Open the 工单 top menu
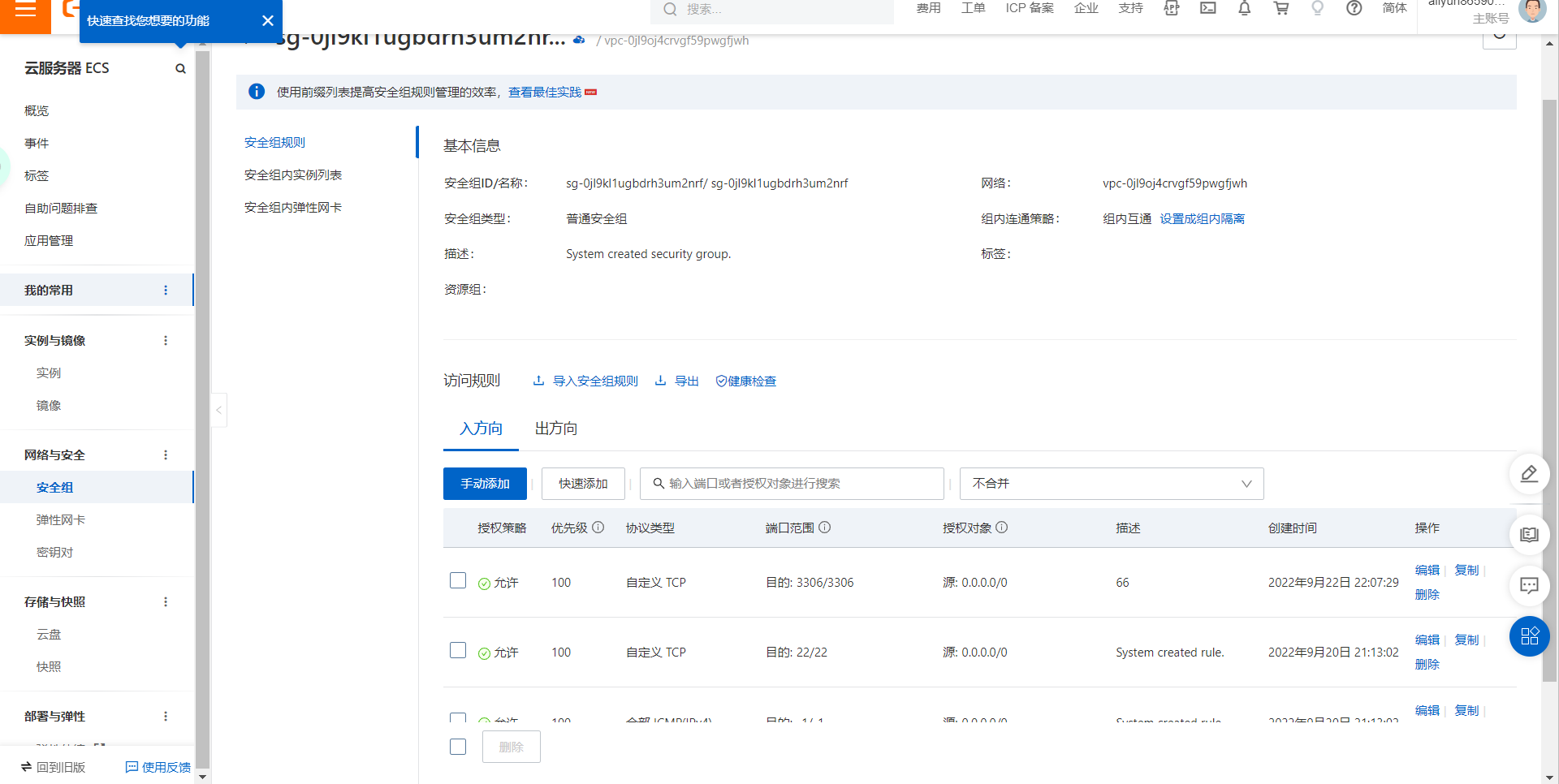 tap(973, 8)
